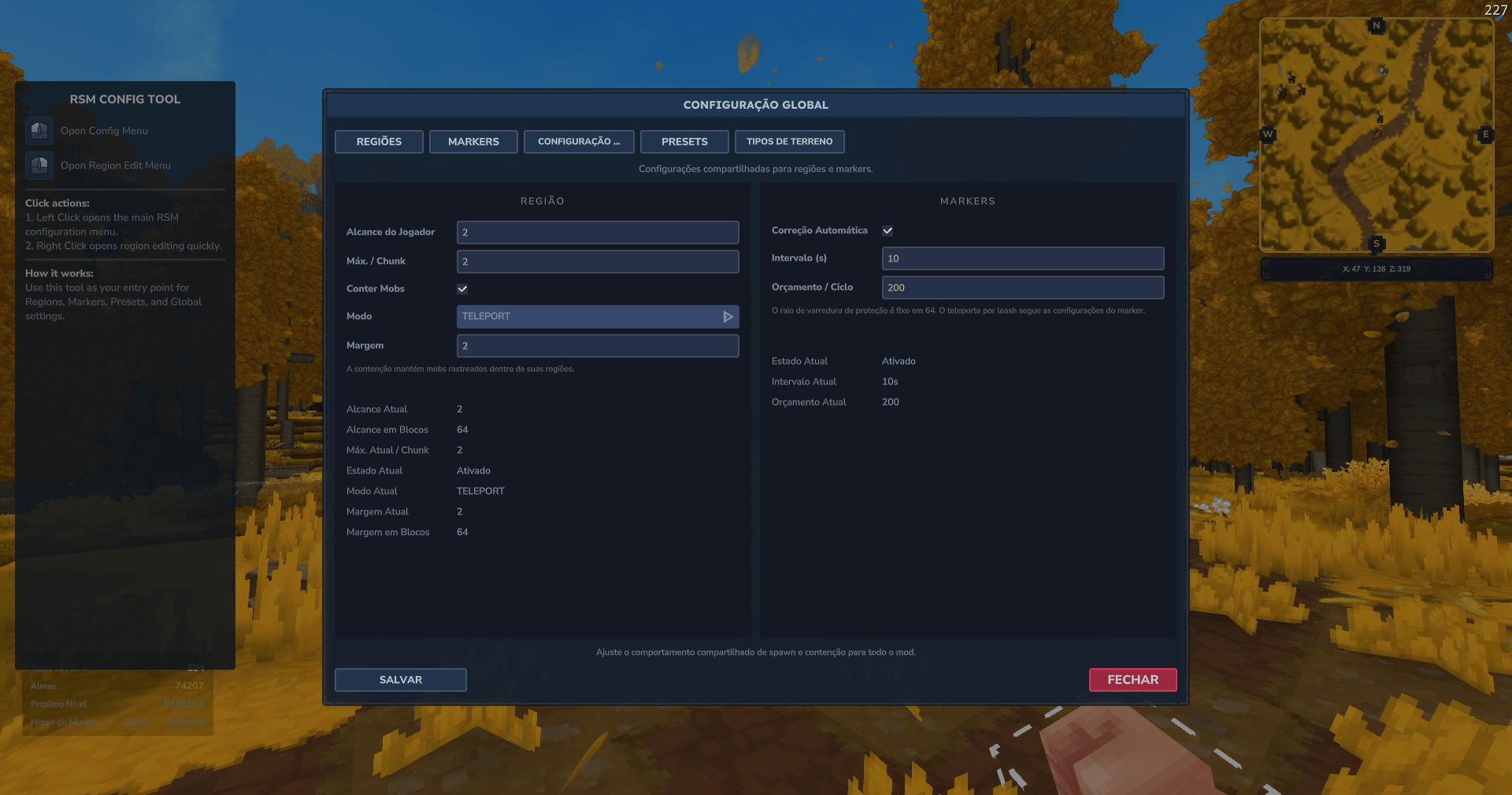This screenshot has width=1512, height=795.
Task: Click the Orçamento Atual 200 value
Action: click(x=891, y=403)
